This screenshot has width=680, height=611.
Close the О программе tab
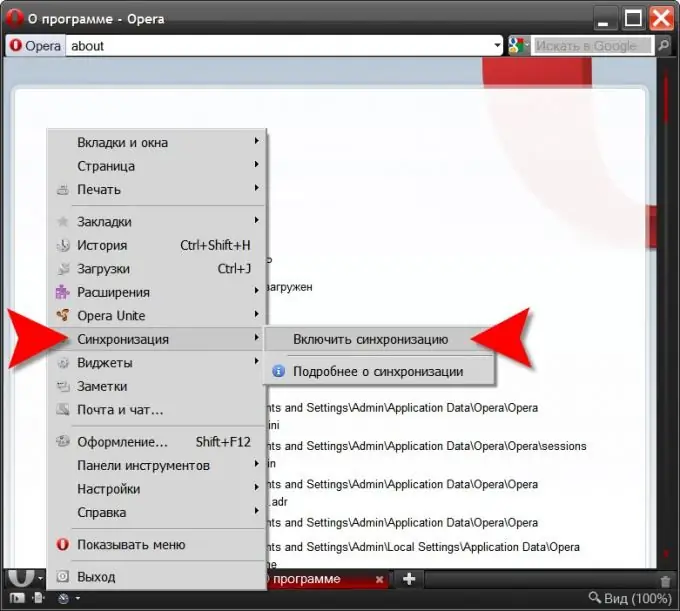click(379, 579)
